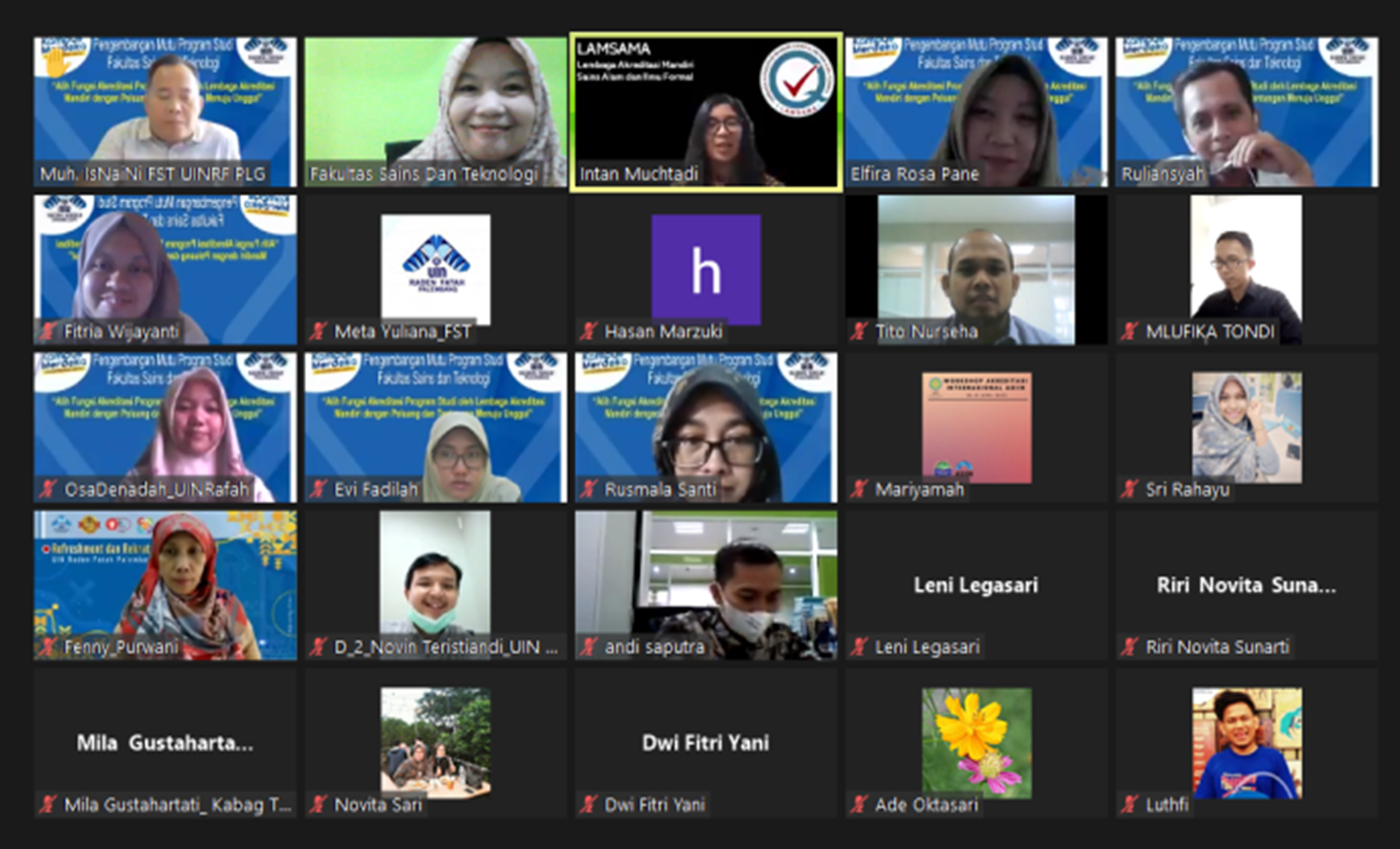This screenshot has height=849, width=1400.
Task: Click Hasan Marzuki's purple 'h' avatar
Action: tap(706, 270)
